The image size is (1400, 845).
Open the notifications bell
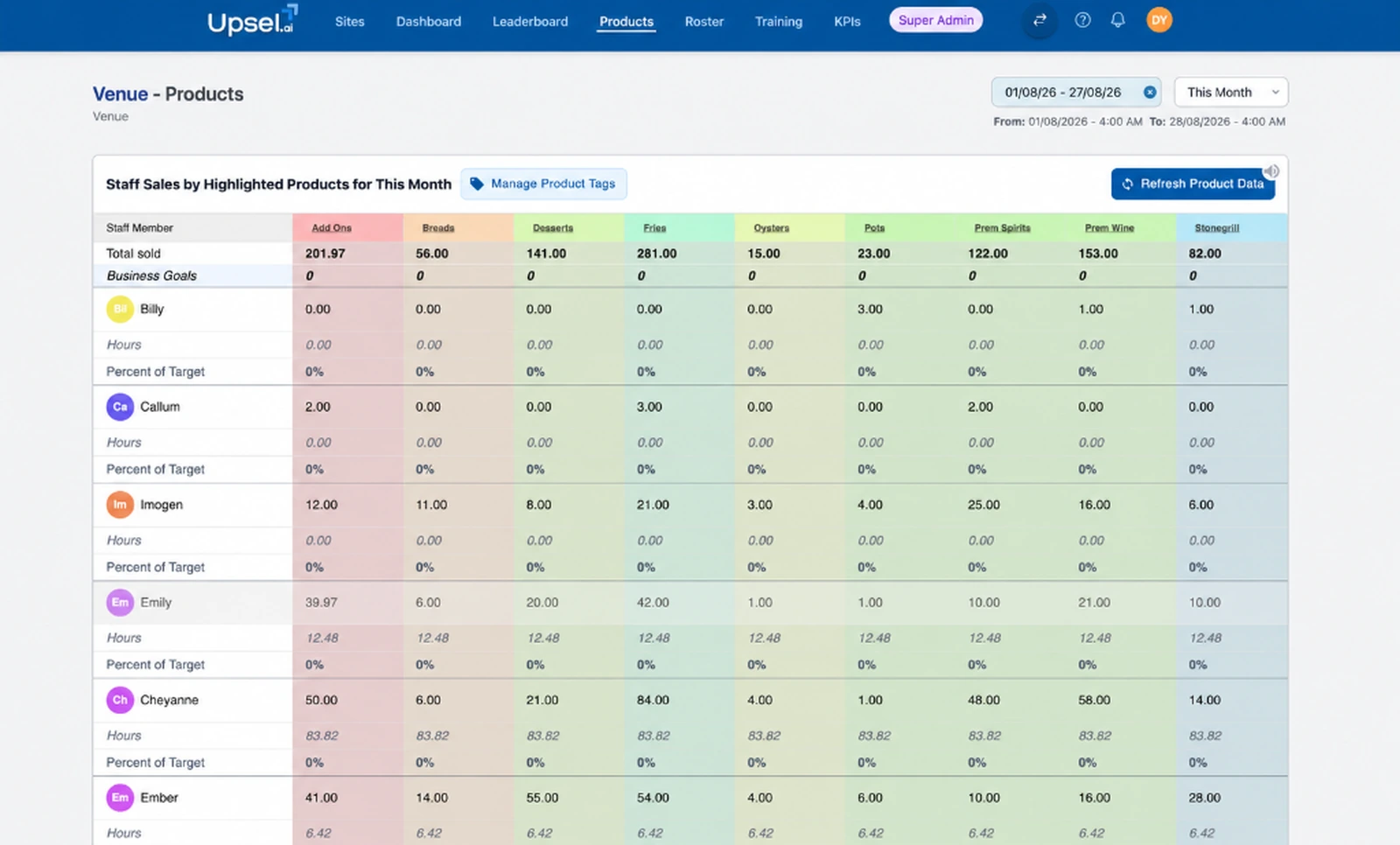click(1117, 20)
